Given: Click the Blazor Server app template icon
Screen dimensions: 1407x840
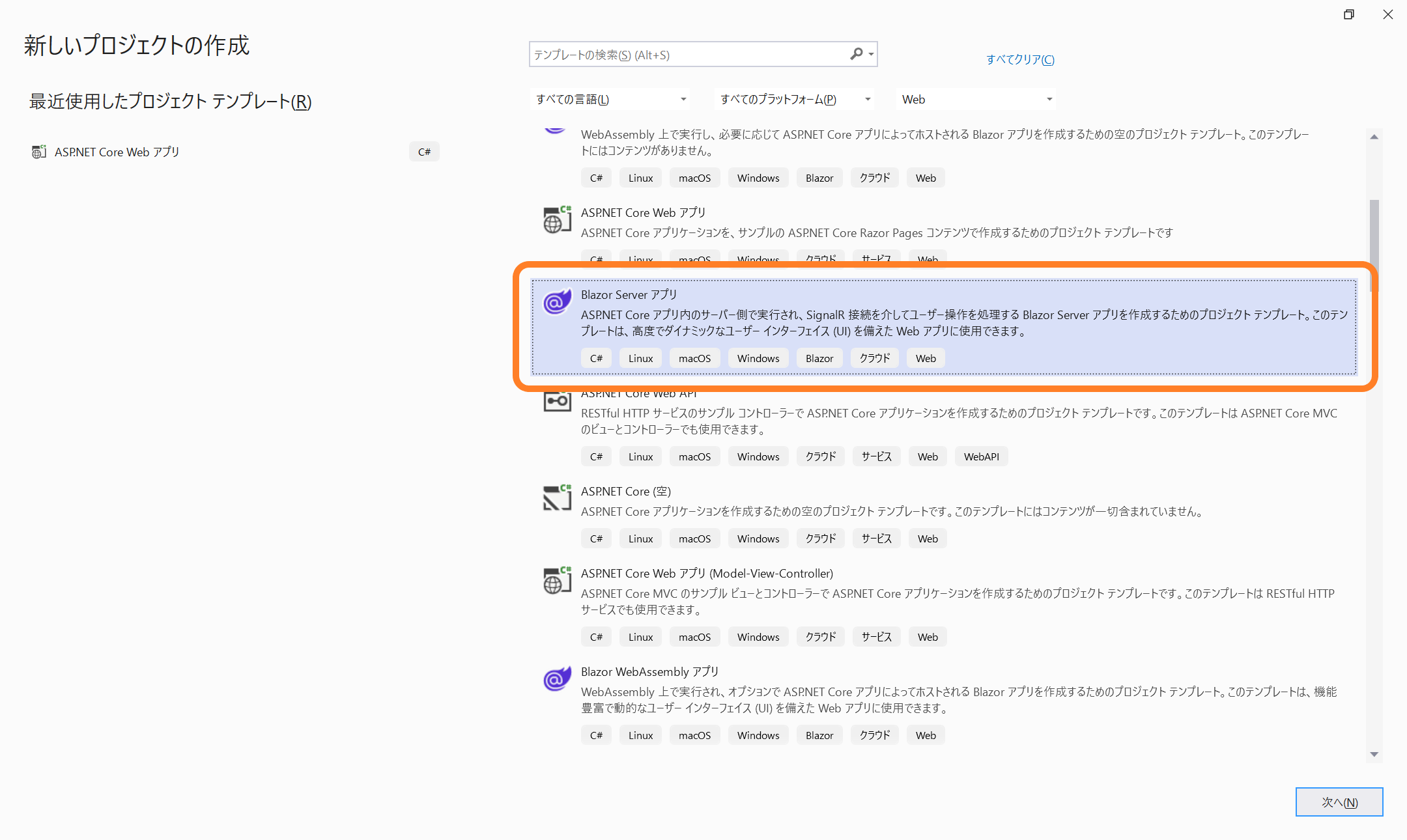Looking at the screenshot, I should [x=557, y=301].
